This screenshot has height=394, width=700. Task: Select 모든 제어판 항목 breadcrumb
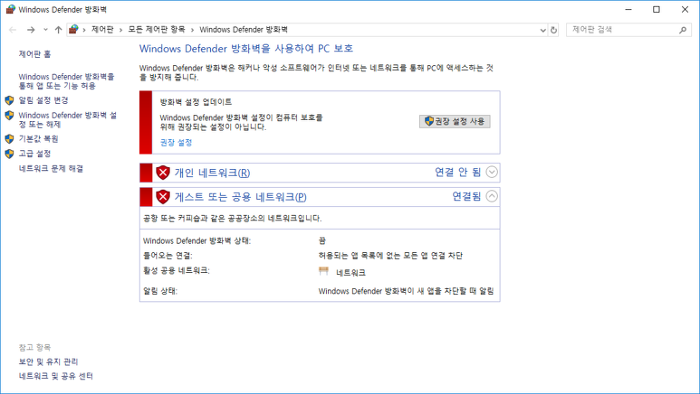156,29
